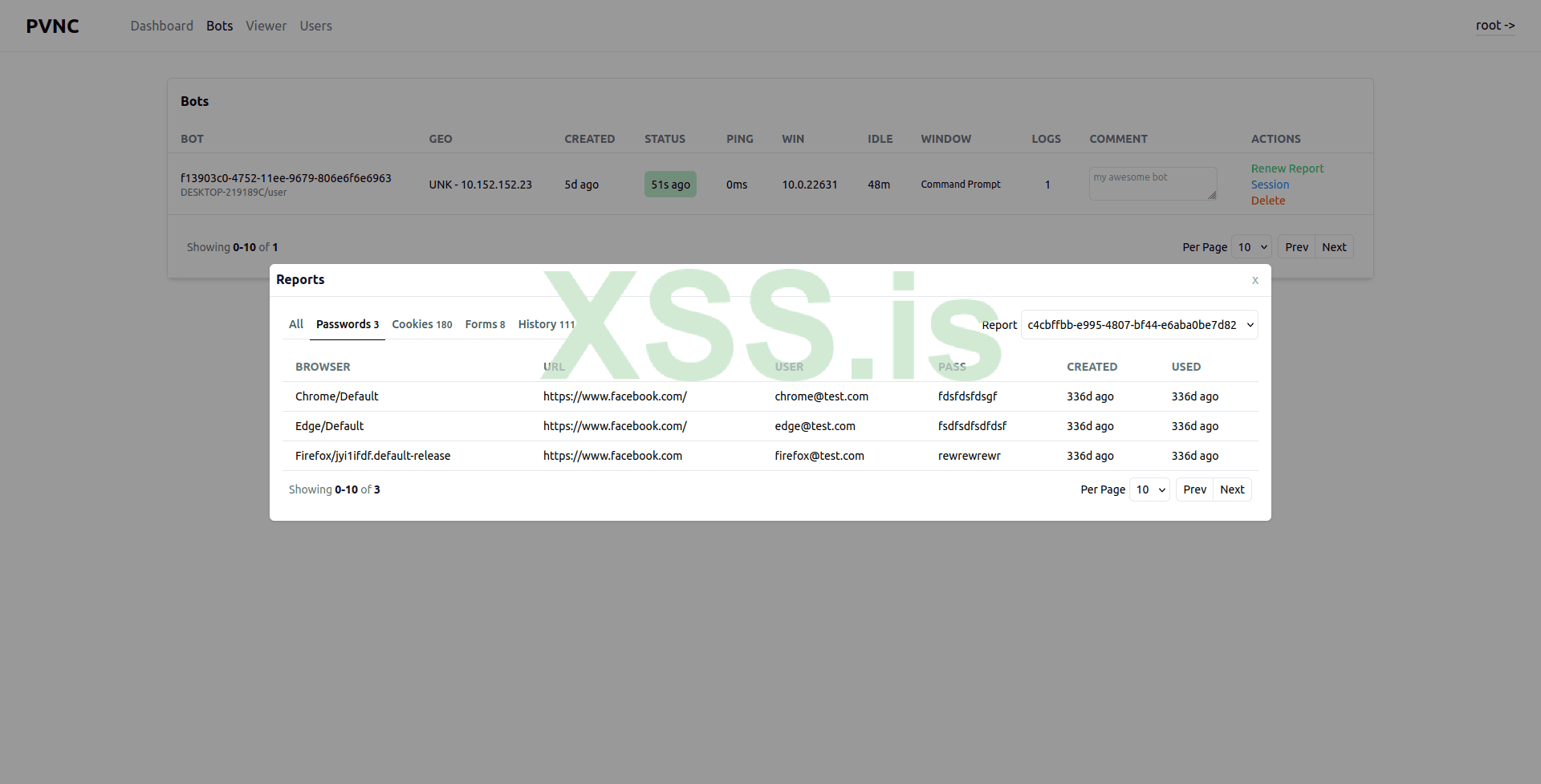Click the red Delete action link
1541x784 pixels.
pyautogui.click(x=1268, y=201)
